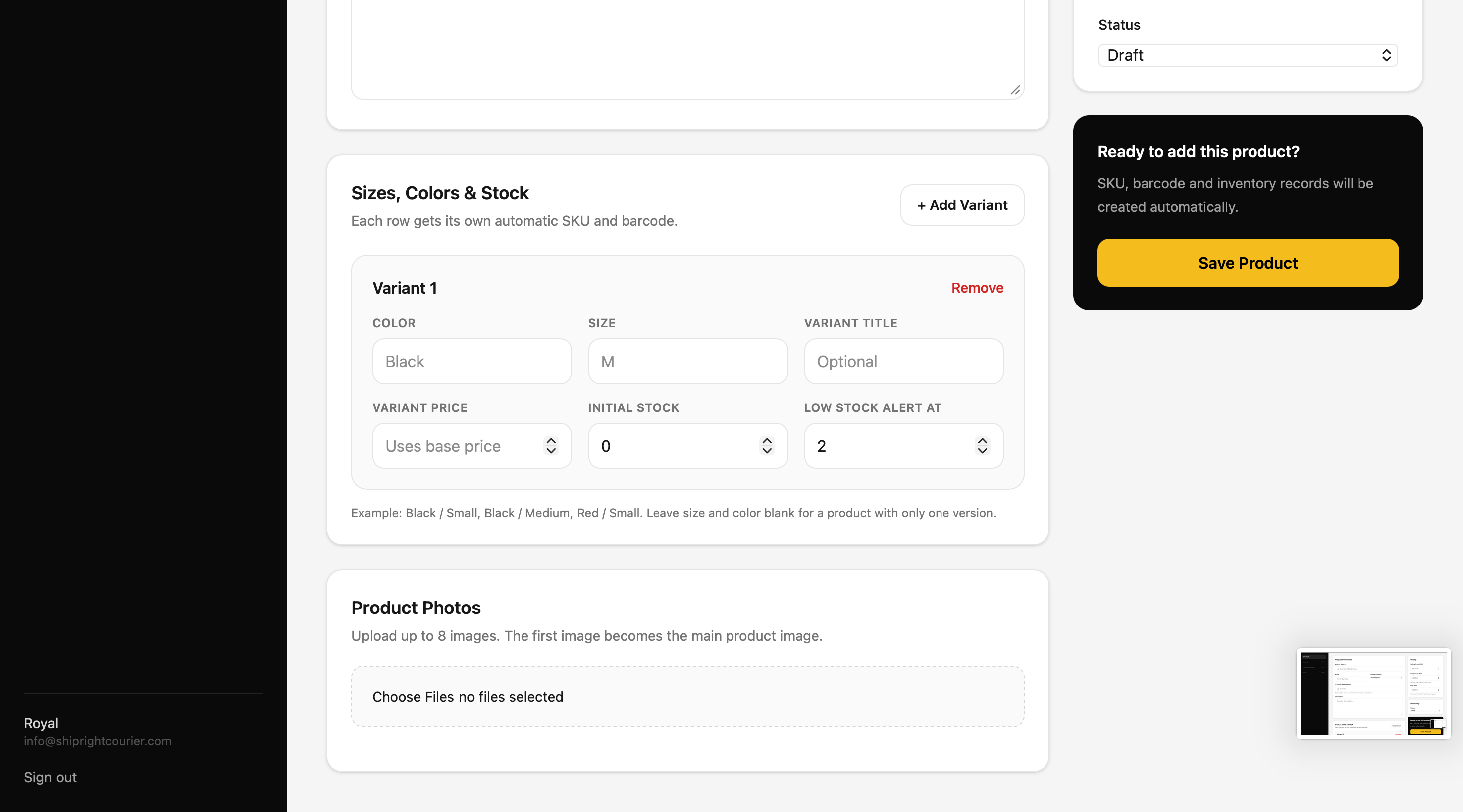Focus the Color input field

(472, 361)
